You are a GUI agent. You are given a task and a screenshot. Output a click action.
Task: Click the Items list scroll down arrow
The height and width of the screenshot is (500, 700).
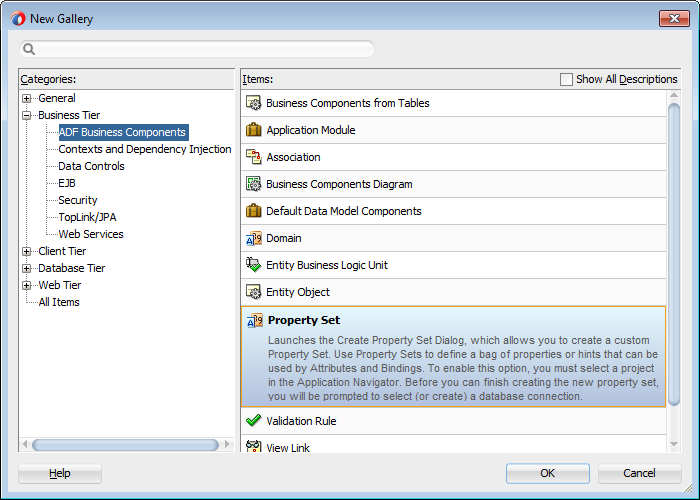[x=674, y=444]
